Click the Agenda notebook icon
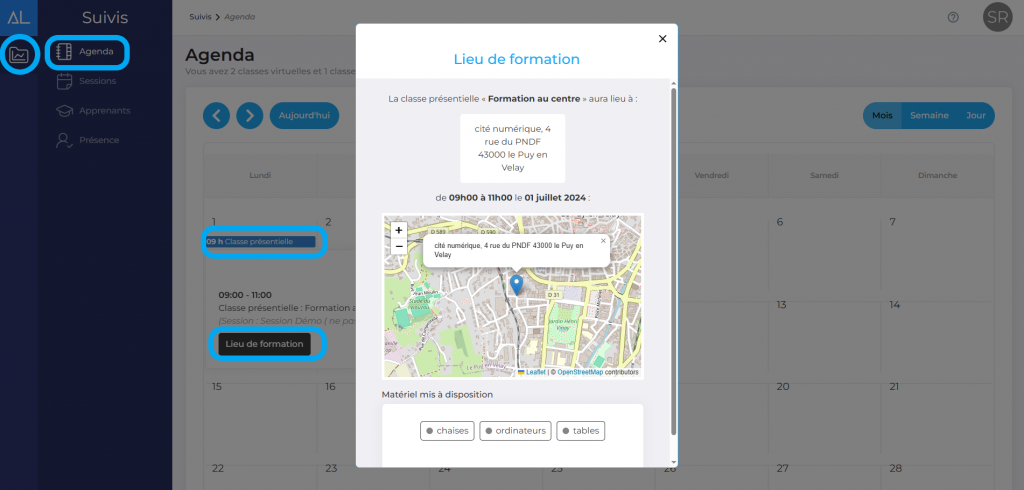This screenshot has height=490, width=1024. [x=64, y=51]
